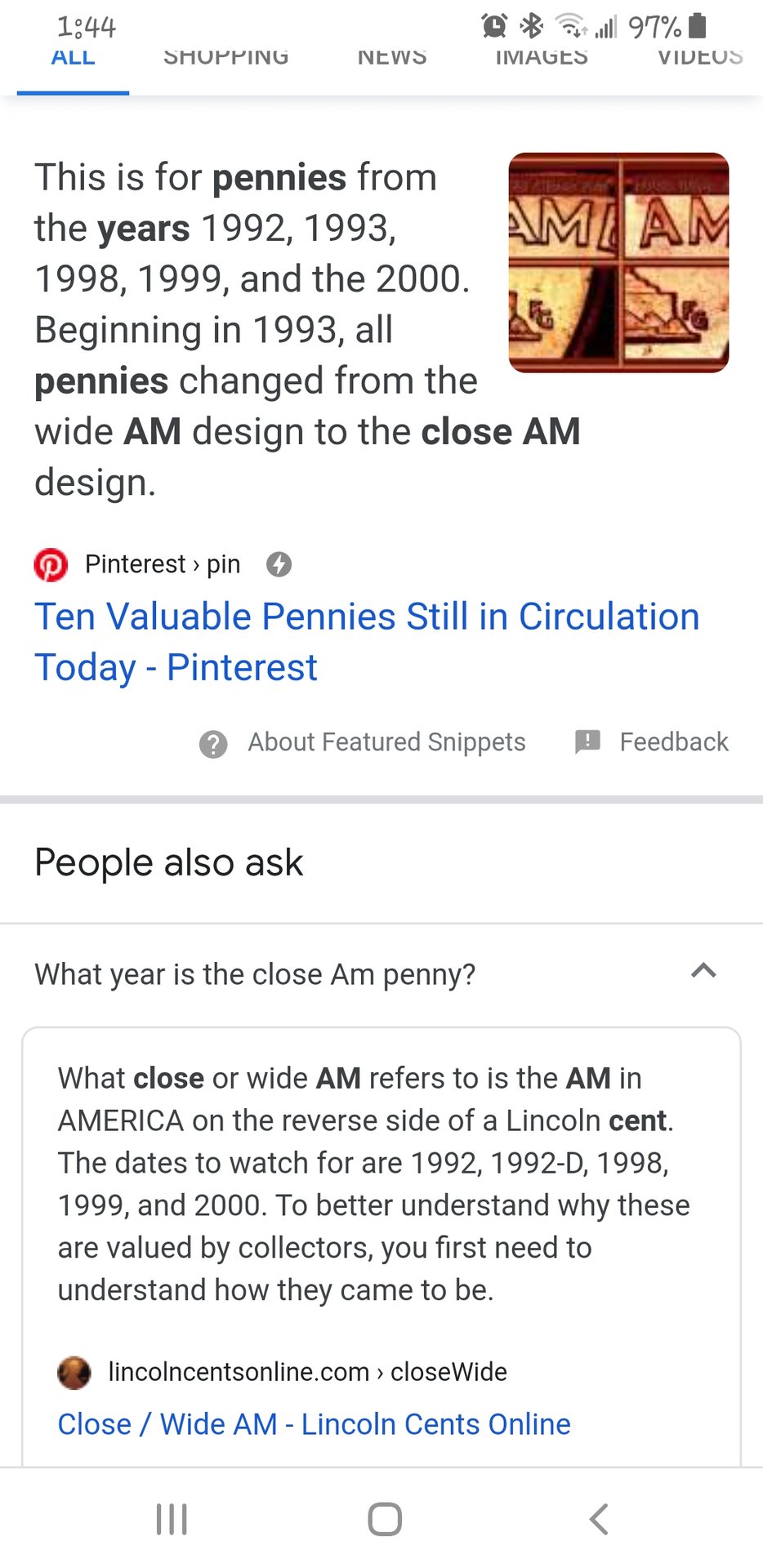763x1568 pixels.
Task: Tap the Feedback speech bubble icon
Action: [587, 742]
